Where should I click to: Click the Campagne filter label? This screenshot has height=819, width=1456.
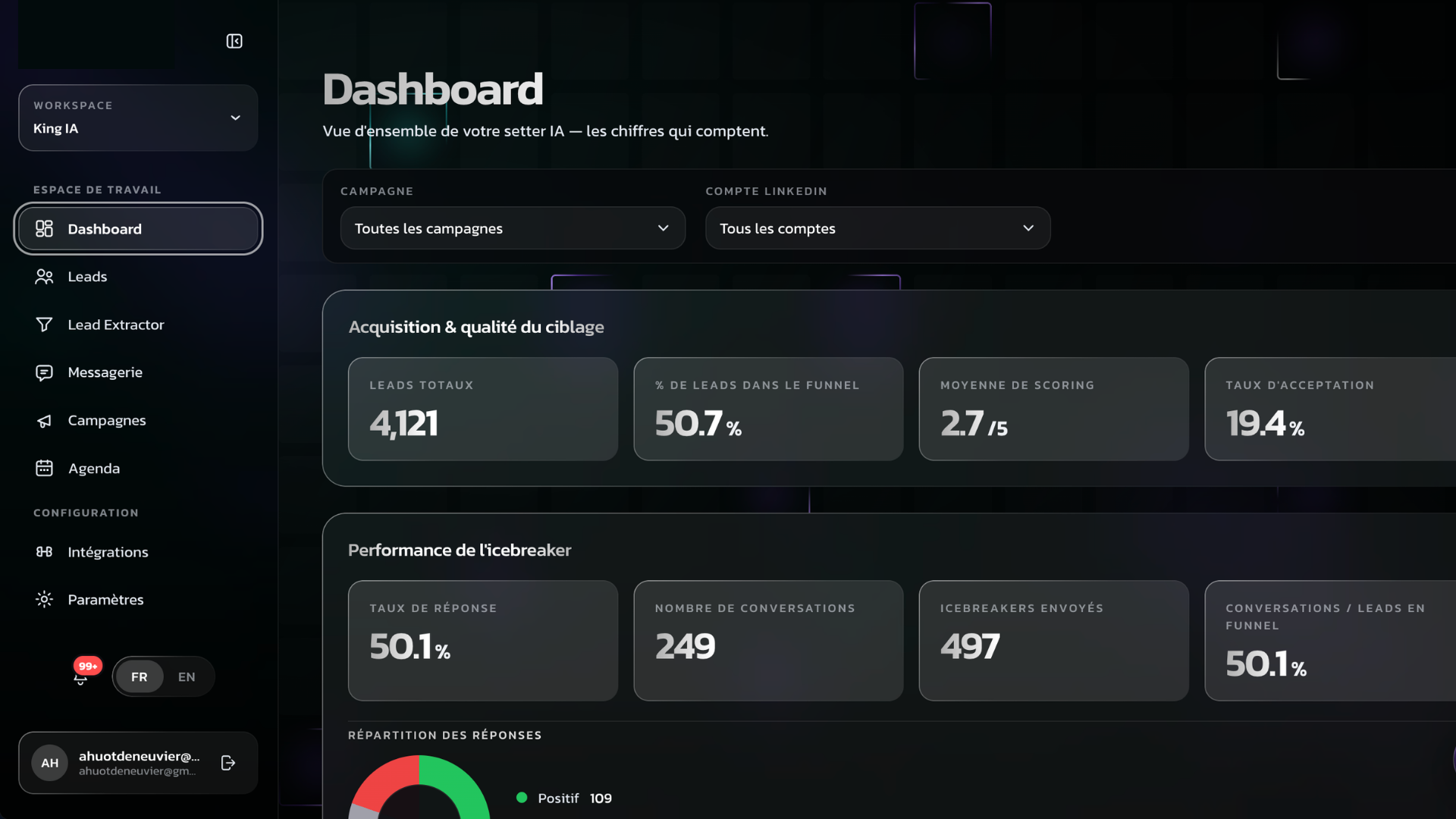(x=377, y=191)
